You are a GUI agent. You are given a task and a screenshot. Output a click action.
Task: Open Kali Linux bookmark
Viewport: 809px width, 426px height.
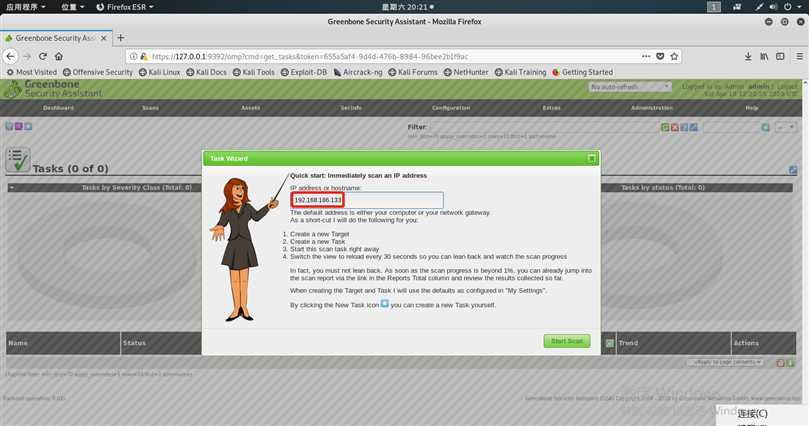159,72
